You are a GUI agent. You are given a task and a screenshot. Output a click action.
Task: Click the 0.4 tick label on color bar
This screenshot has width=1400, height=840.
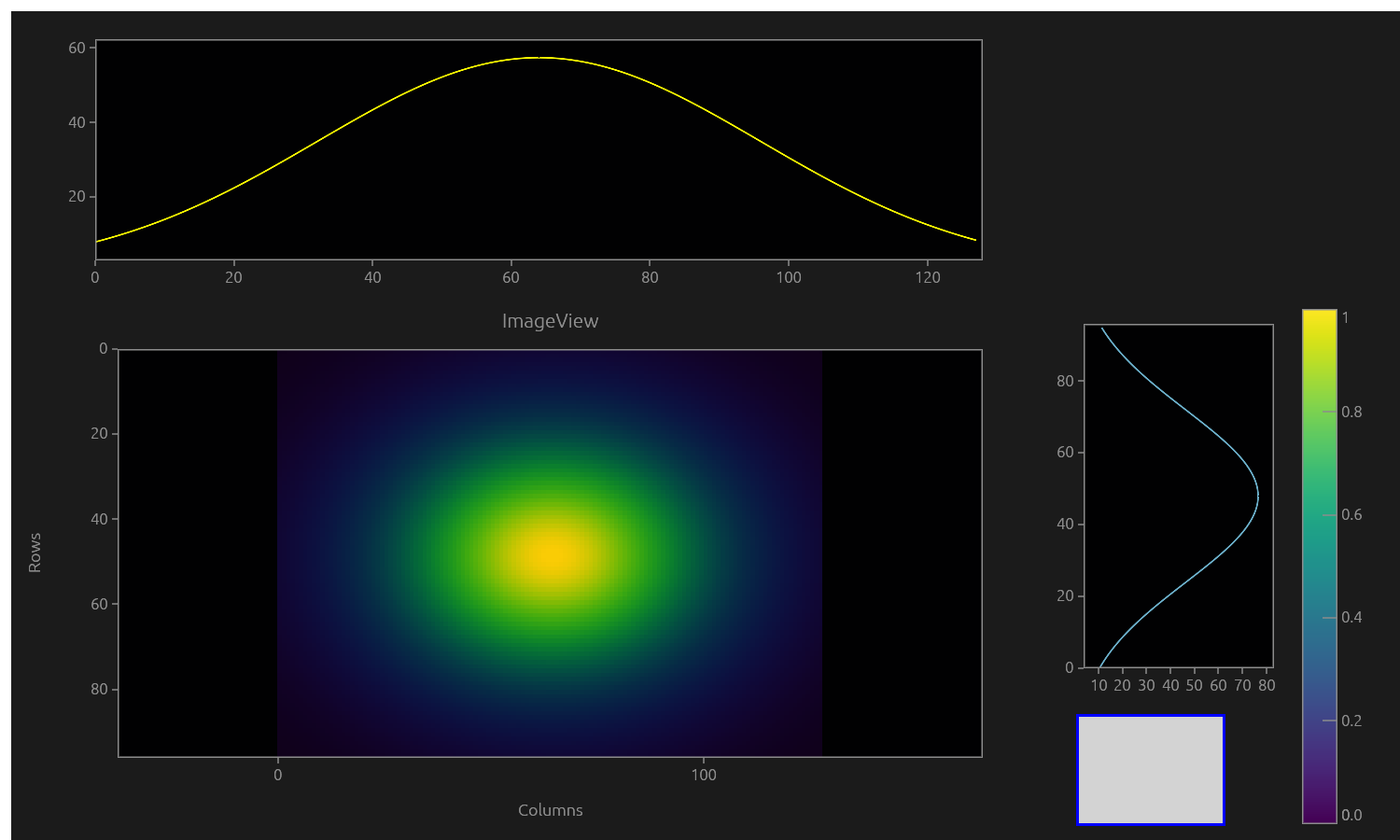click(x=1351, y=617)
